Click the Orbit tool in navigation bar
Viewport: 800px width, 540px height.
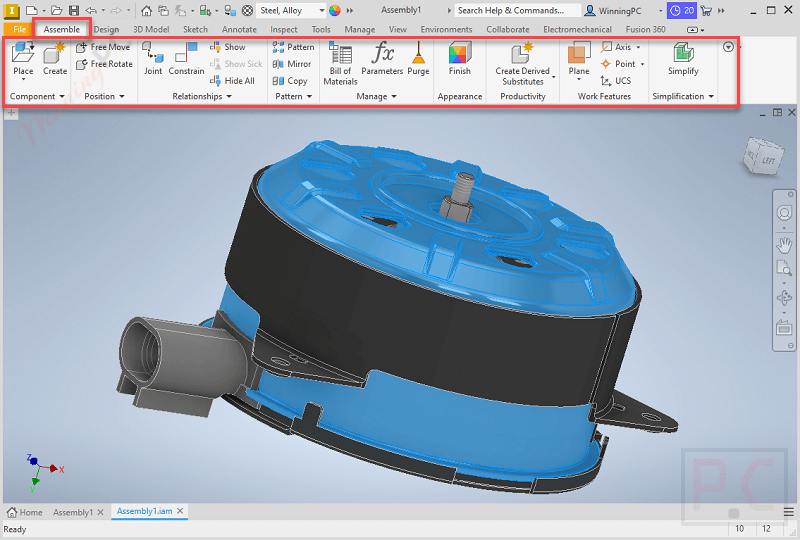(784, 298)
